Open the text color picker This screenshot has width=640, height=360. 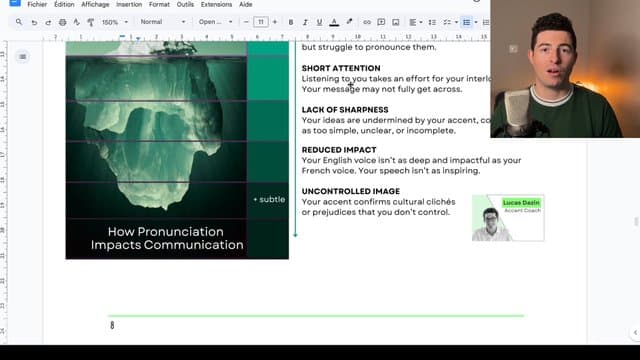pyautogui.click(x=334, y=22)
